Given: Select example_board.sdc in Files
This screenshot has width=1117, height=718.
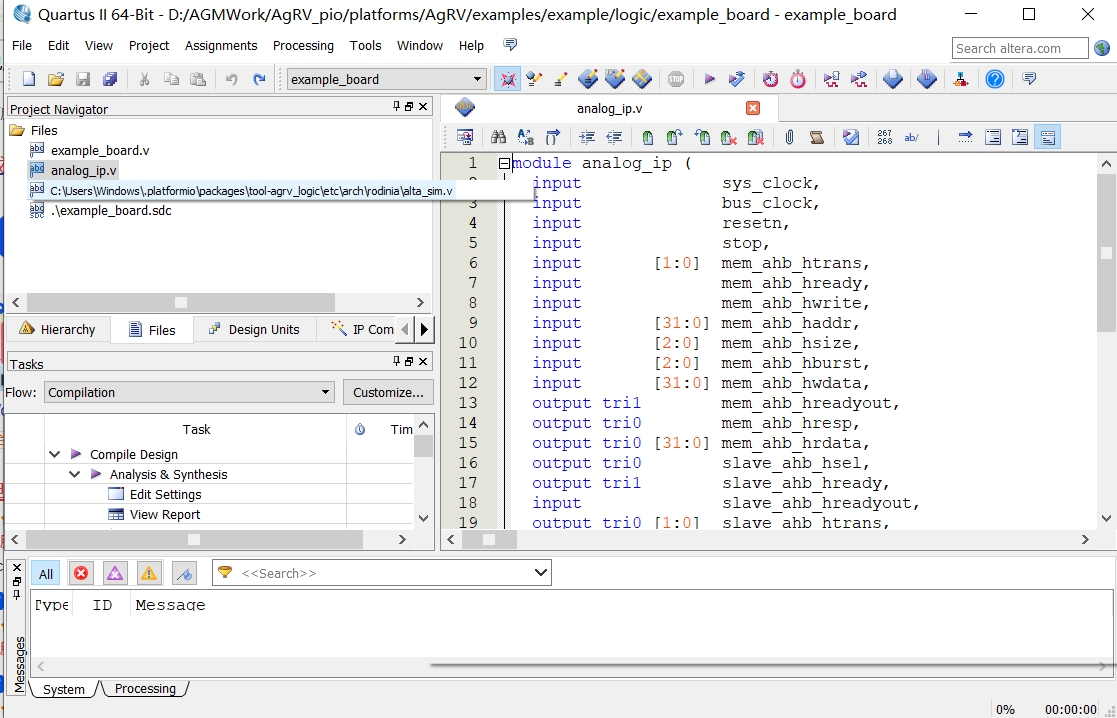Looking at the screenshot, I should point(110,210).
